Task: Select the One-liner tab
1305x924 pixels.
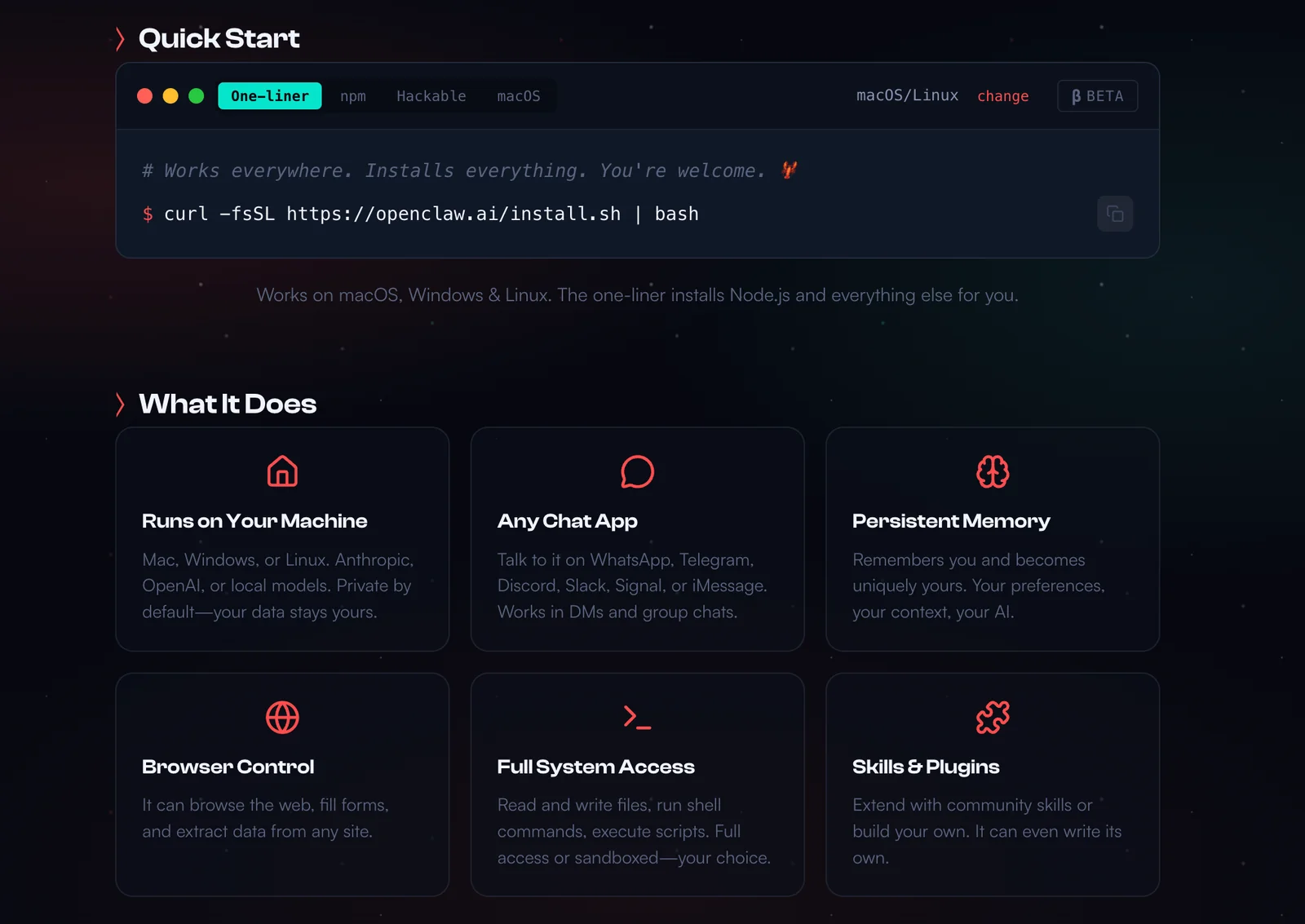Action: click(269, 96)
